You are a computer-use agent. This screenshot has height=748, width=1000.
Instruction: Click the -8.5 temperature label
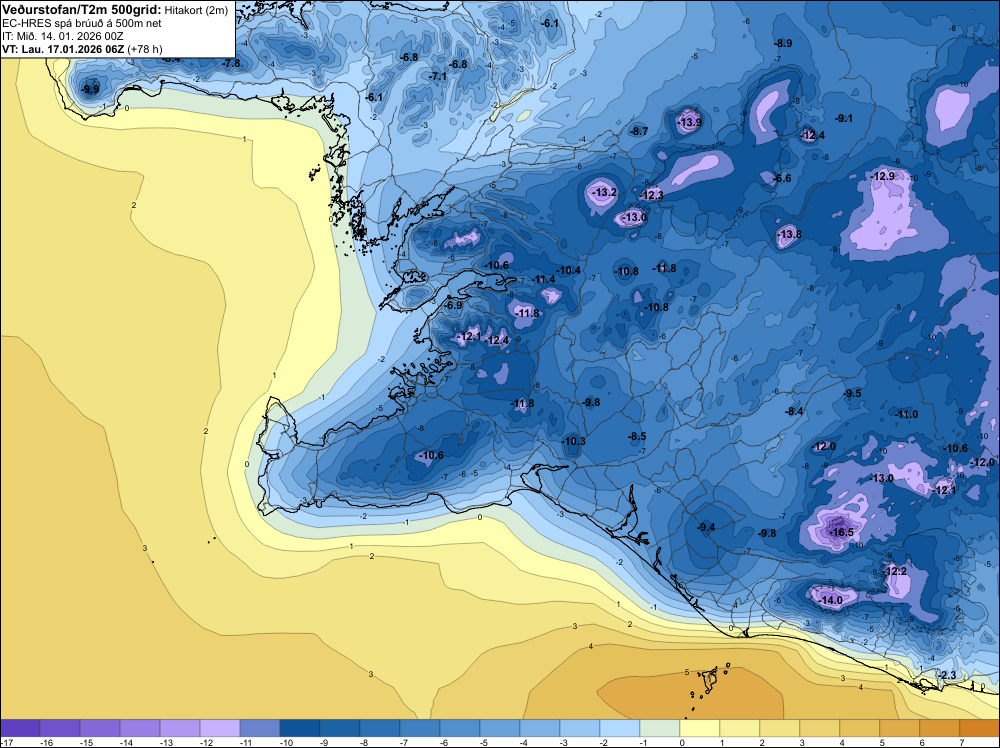pos(637,436)
